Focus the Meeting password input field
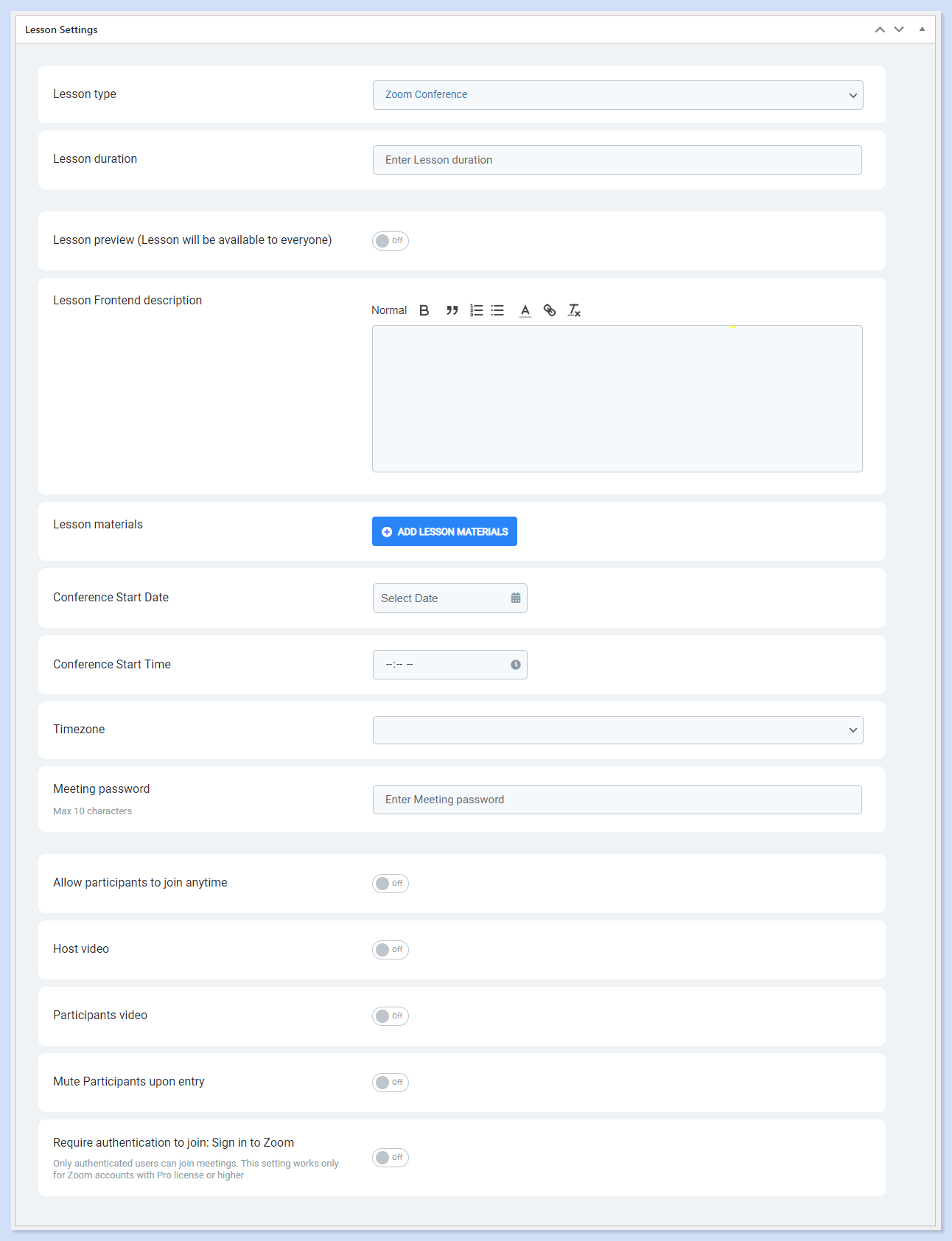The width and height of the screenshot is (952, 1241). pos(617,800)
